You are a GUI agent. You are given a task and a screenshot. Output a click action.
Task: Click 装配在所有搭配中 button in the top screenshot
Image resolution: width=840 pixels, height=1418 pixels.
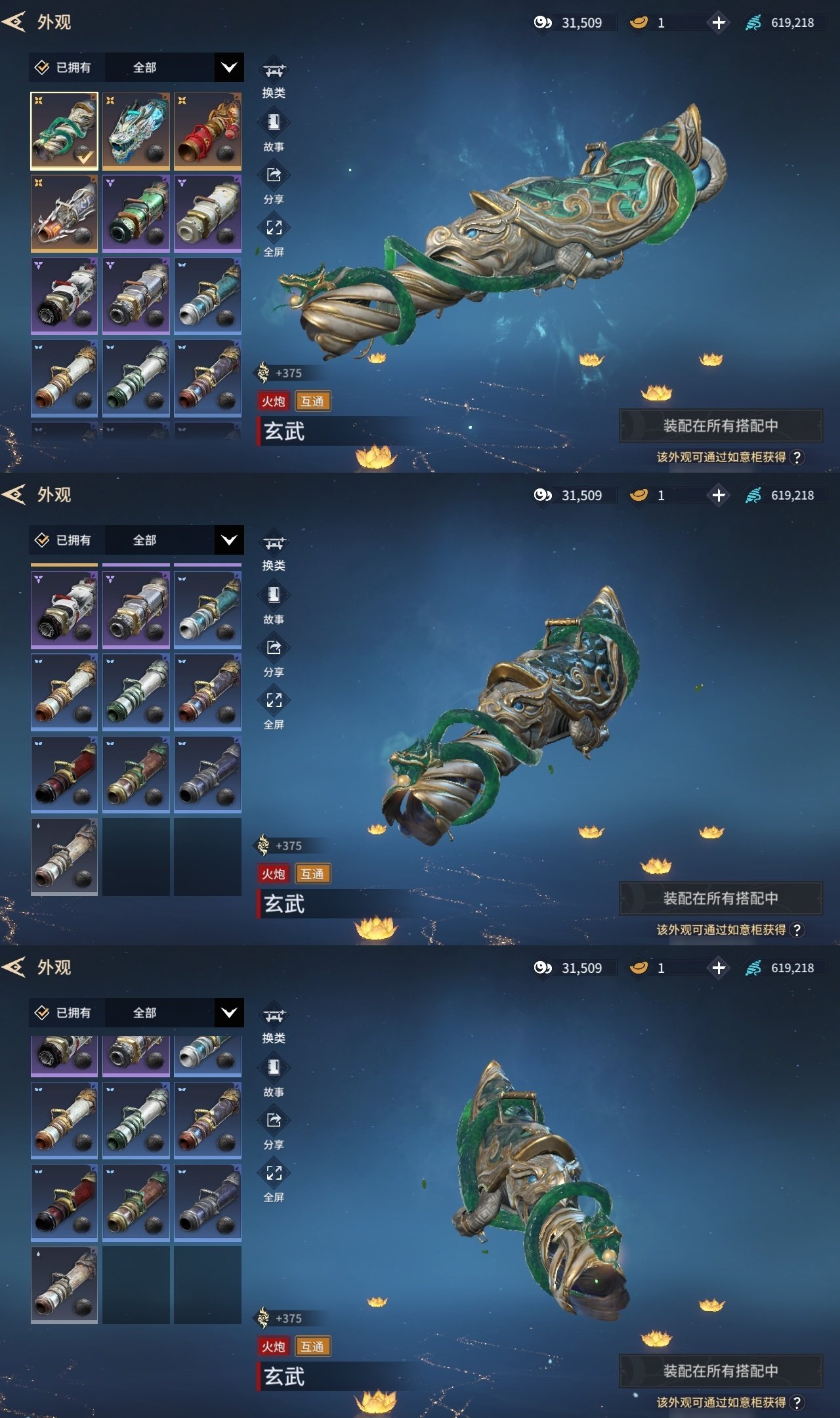point(721,425)
